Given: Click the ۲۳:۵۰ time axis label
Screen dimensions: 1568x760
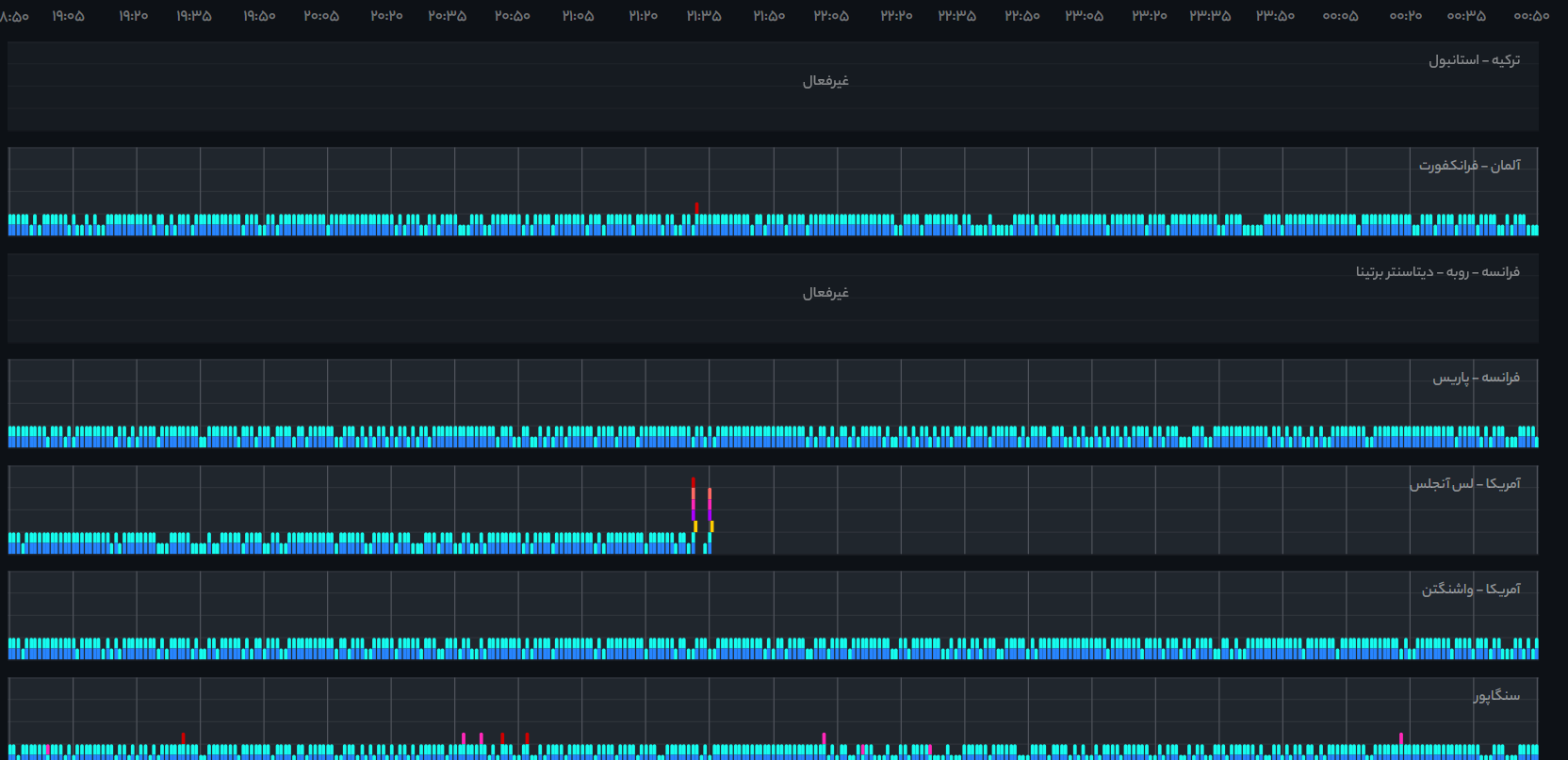Looking at the screenshot, I should point(1275,16).
